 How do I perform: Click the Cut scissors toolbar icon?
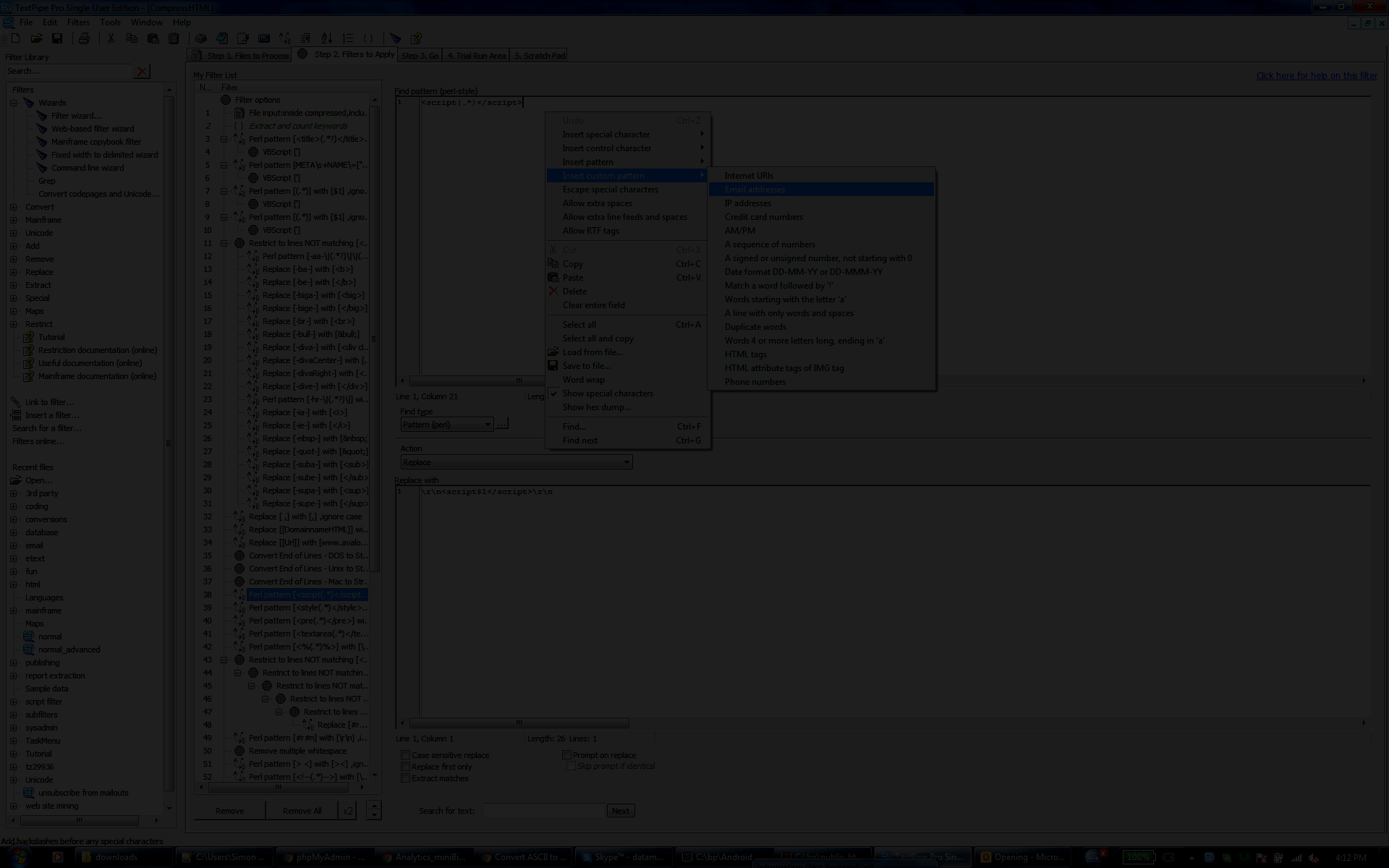pyautogui.click(x=111, y=38)
